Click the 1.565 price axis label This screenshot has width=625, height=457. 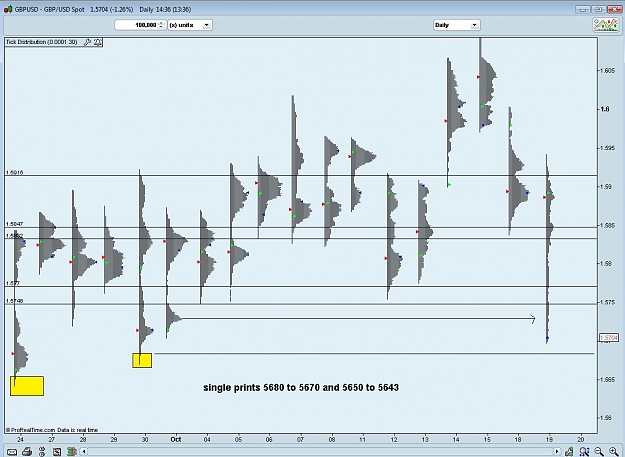pyautogui.click(x=609, y=379)
